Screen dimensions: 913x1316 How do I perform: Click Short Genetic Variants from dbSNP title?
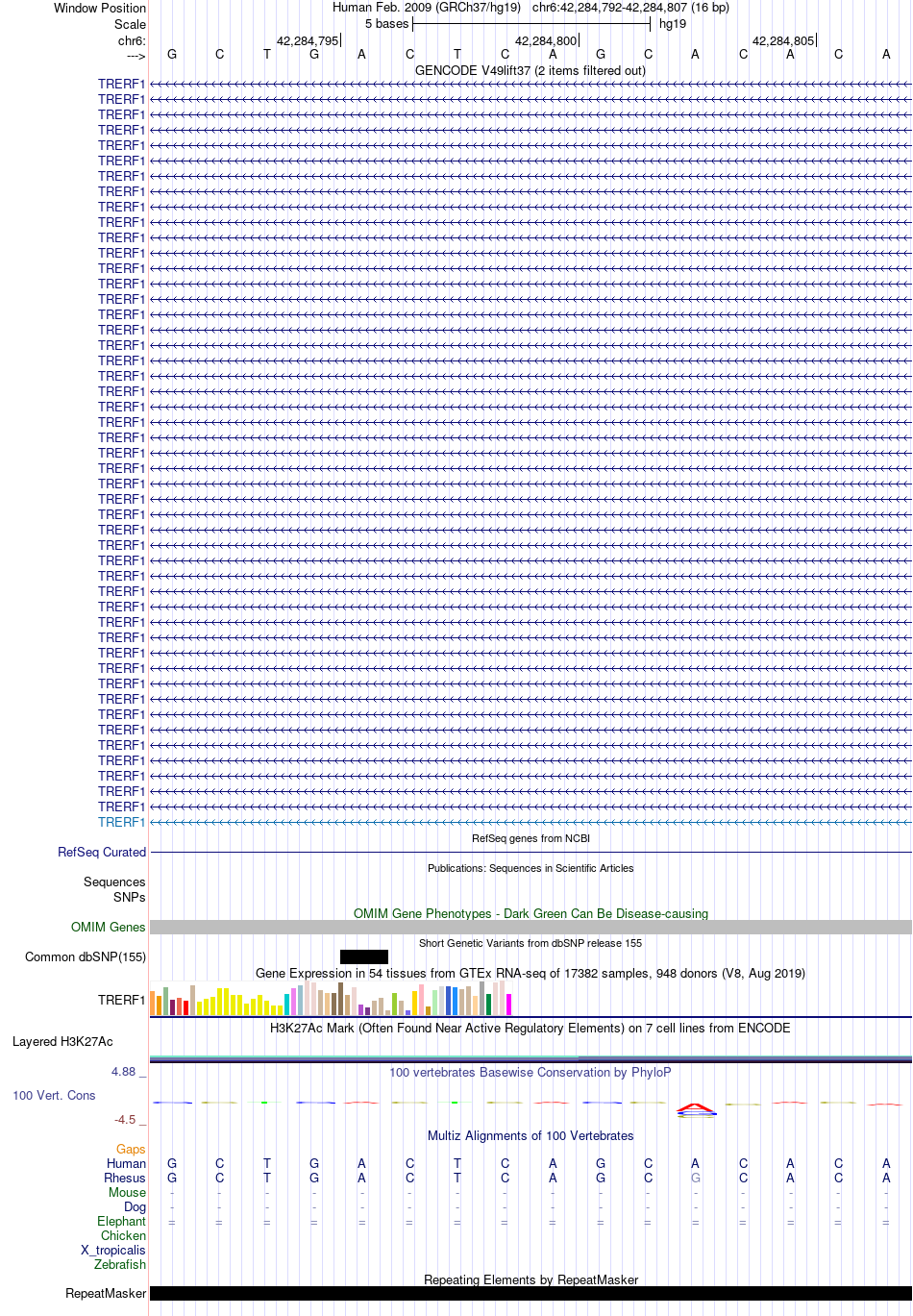click(x=531, y=943)
